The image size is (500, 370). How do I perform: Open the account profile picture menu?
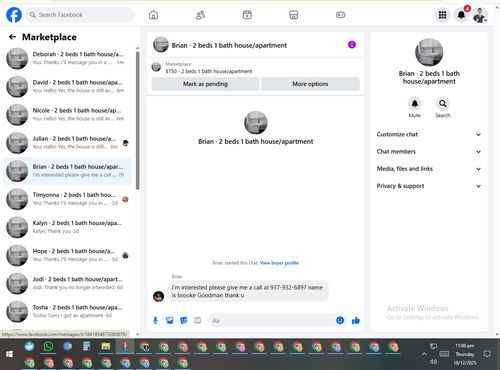click(480, 15)
